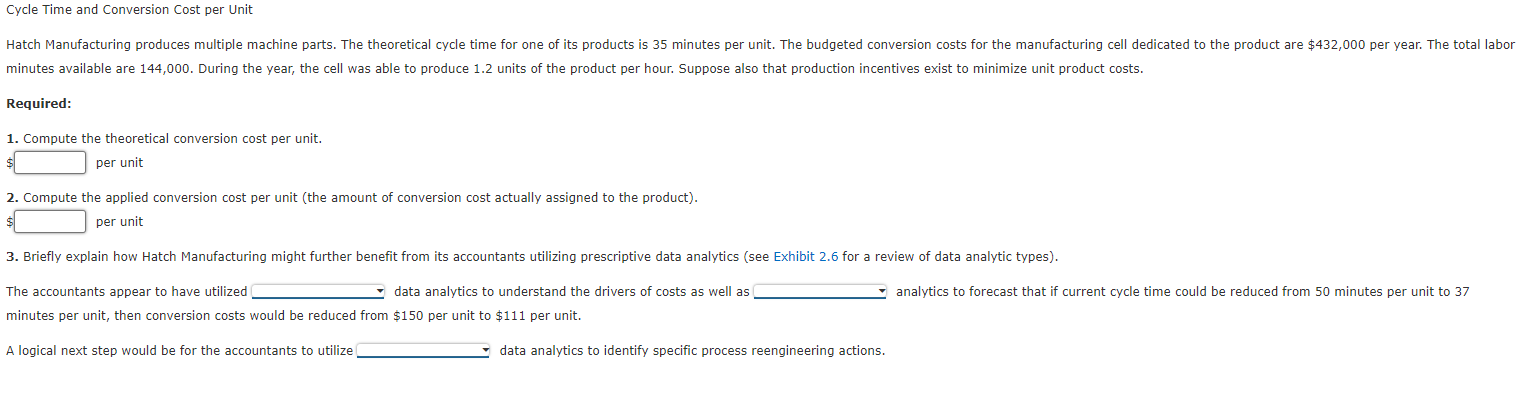Click the theoretical conversion cost input box
This screenshot has height=401, width=1521.
click(x=49, y=162)
